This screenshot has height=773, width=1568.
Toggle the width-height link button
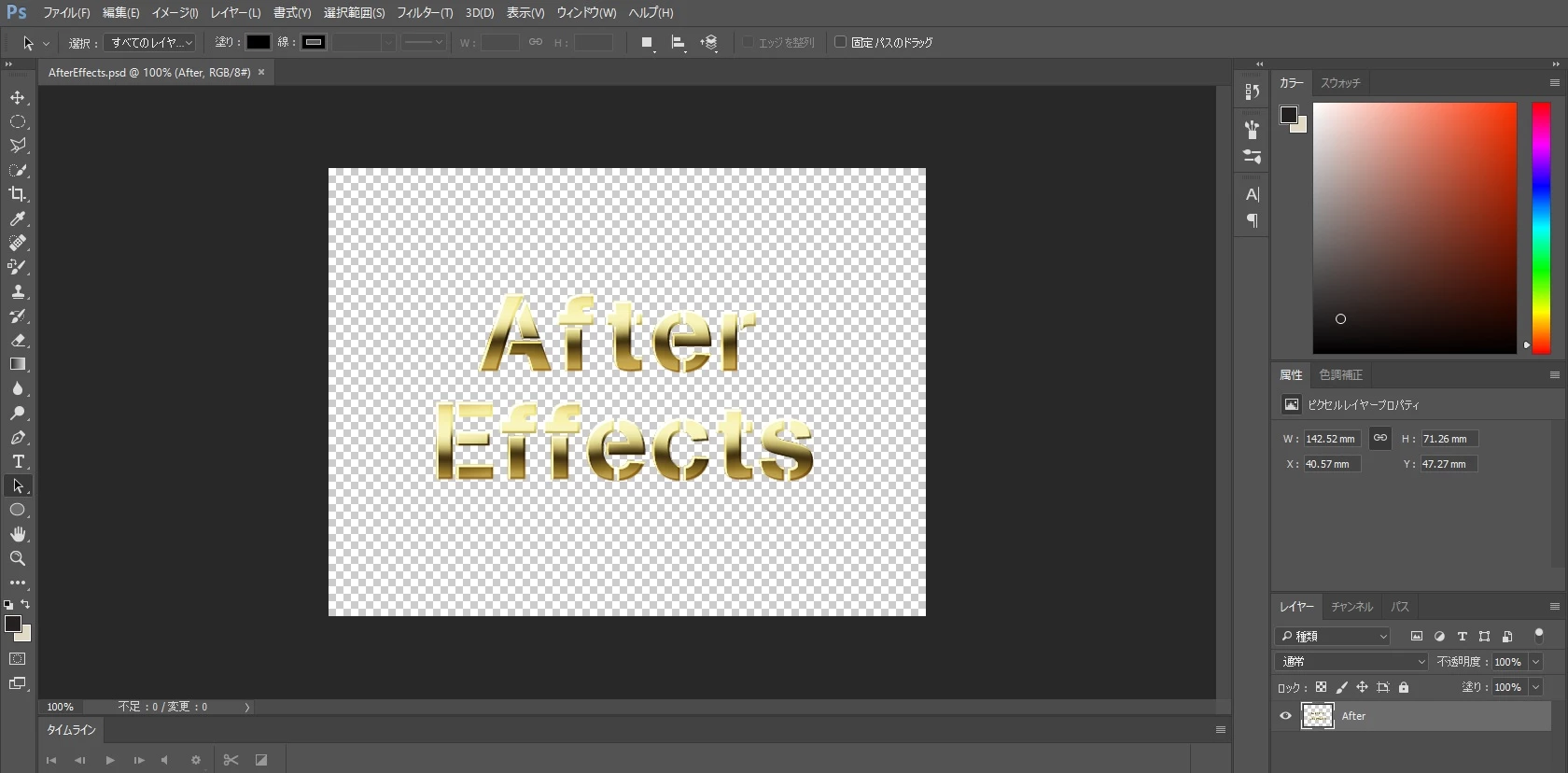[x=1379, y=438]
